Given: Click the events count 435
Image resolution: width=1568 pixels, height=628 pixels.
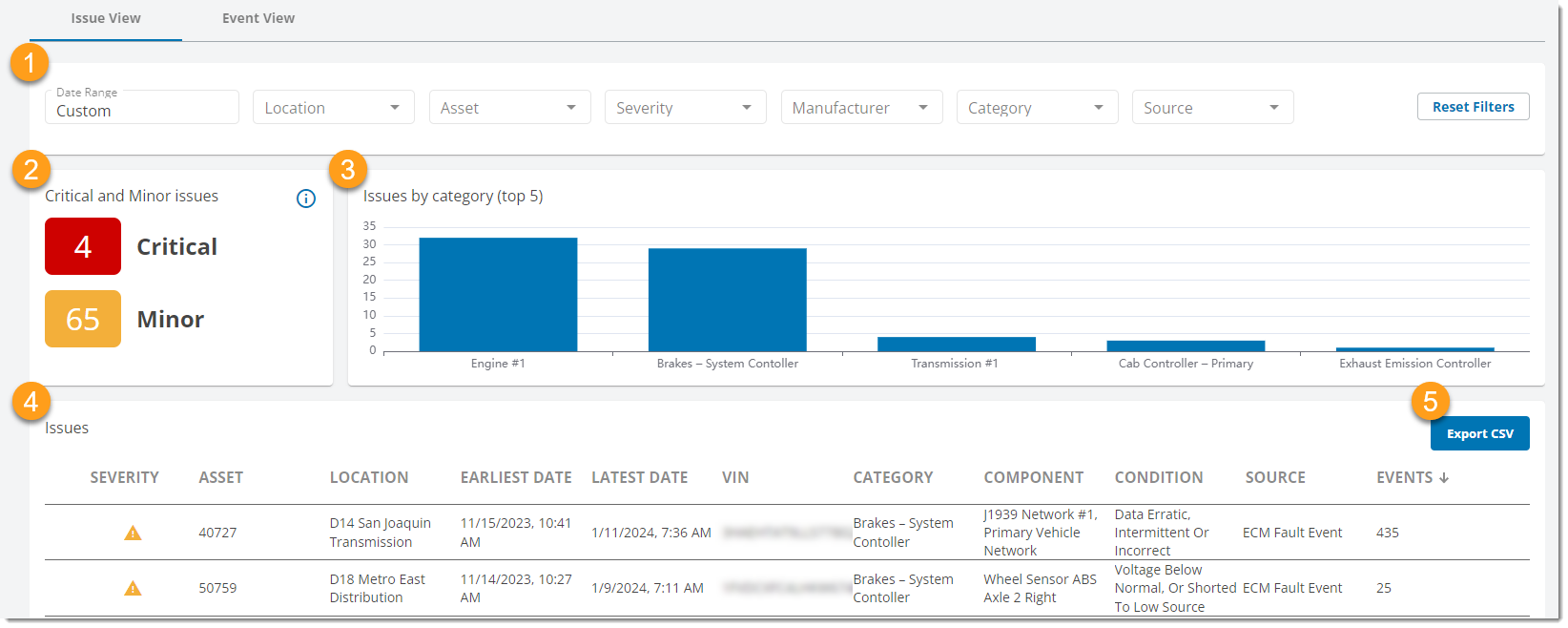Looking at the screenshot, I should coord(1388,533).
